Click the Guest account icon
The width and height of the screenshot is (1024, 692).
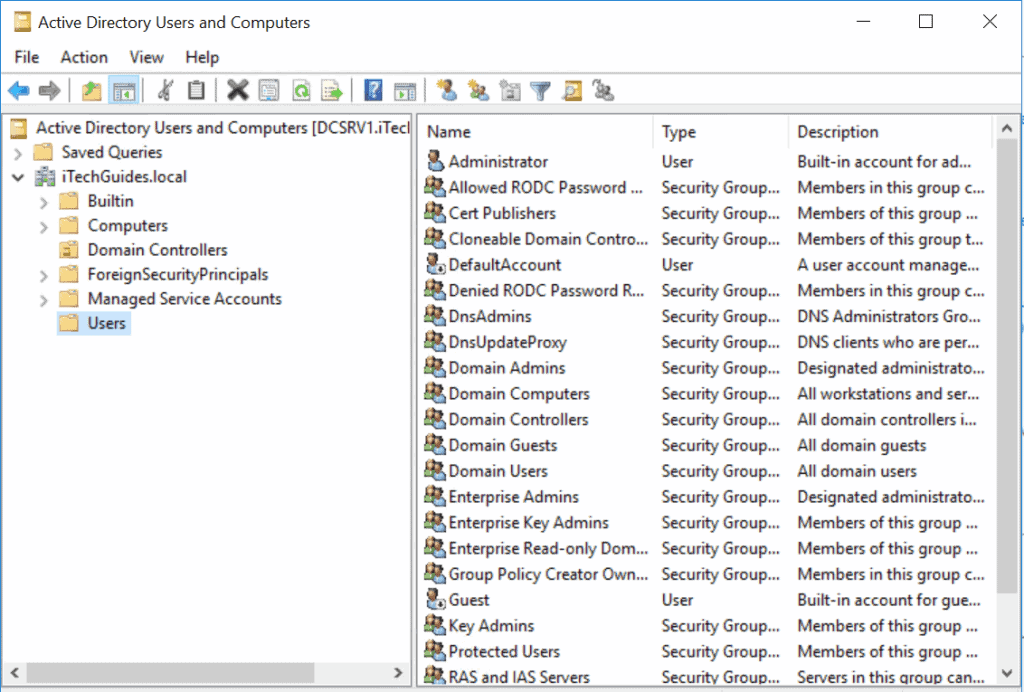(x=435, y=599)
